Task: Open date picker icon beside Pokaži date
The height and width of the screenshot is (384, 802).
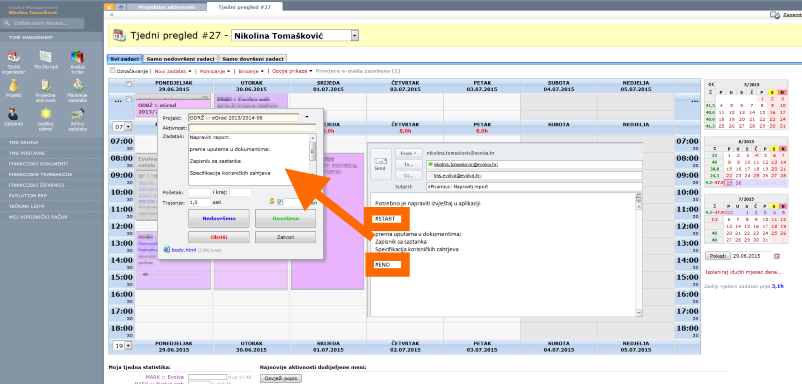Action: [777, 256]
